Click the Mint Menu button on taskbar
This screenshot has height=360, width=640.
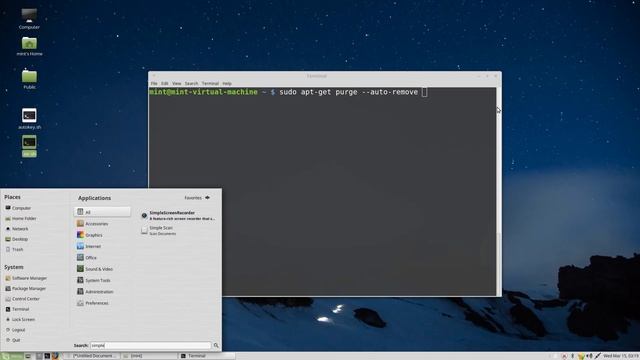[x=12, y=356]
